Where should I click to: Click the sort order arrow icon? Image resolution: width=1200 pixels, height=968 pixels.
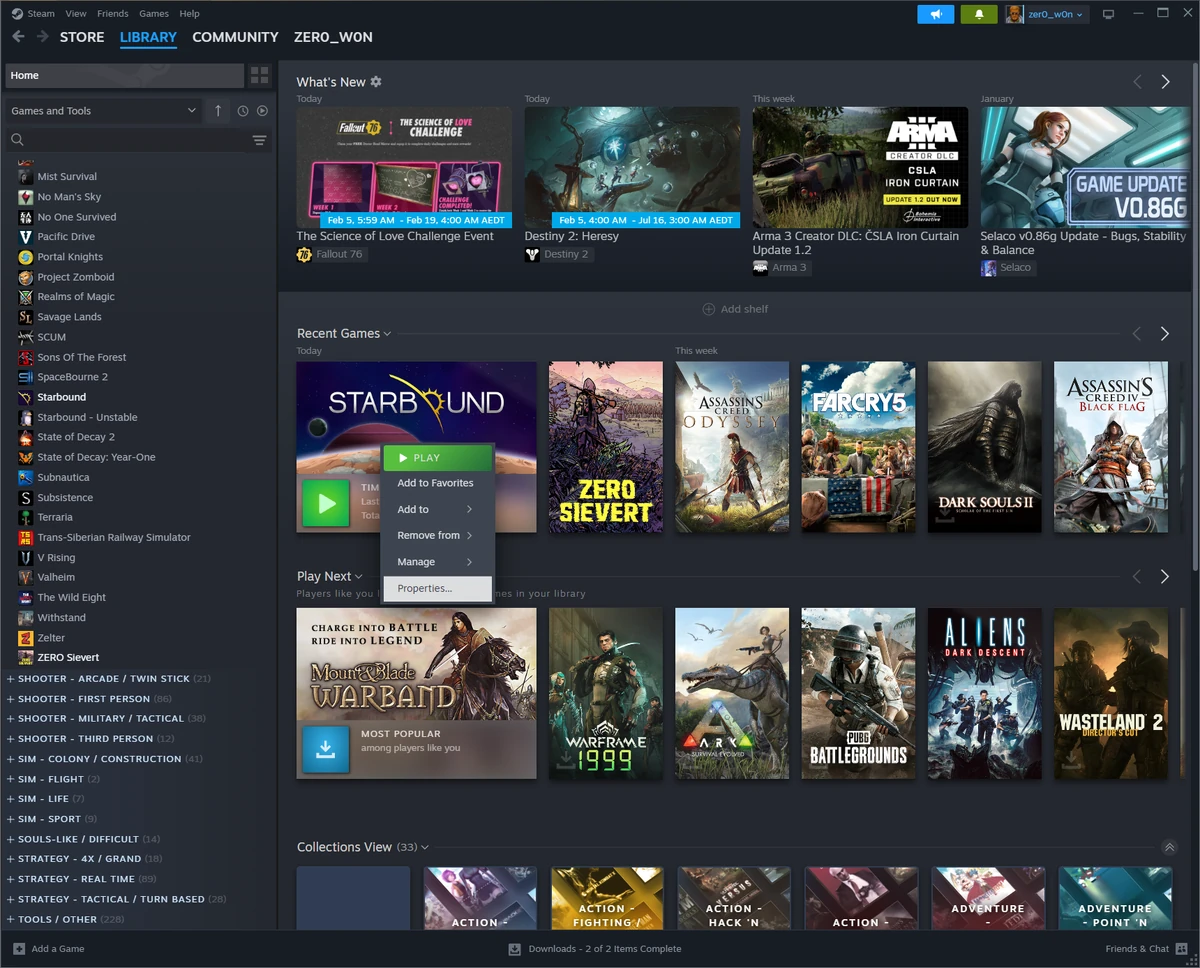click(217, 110)
